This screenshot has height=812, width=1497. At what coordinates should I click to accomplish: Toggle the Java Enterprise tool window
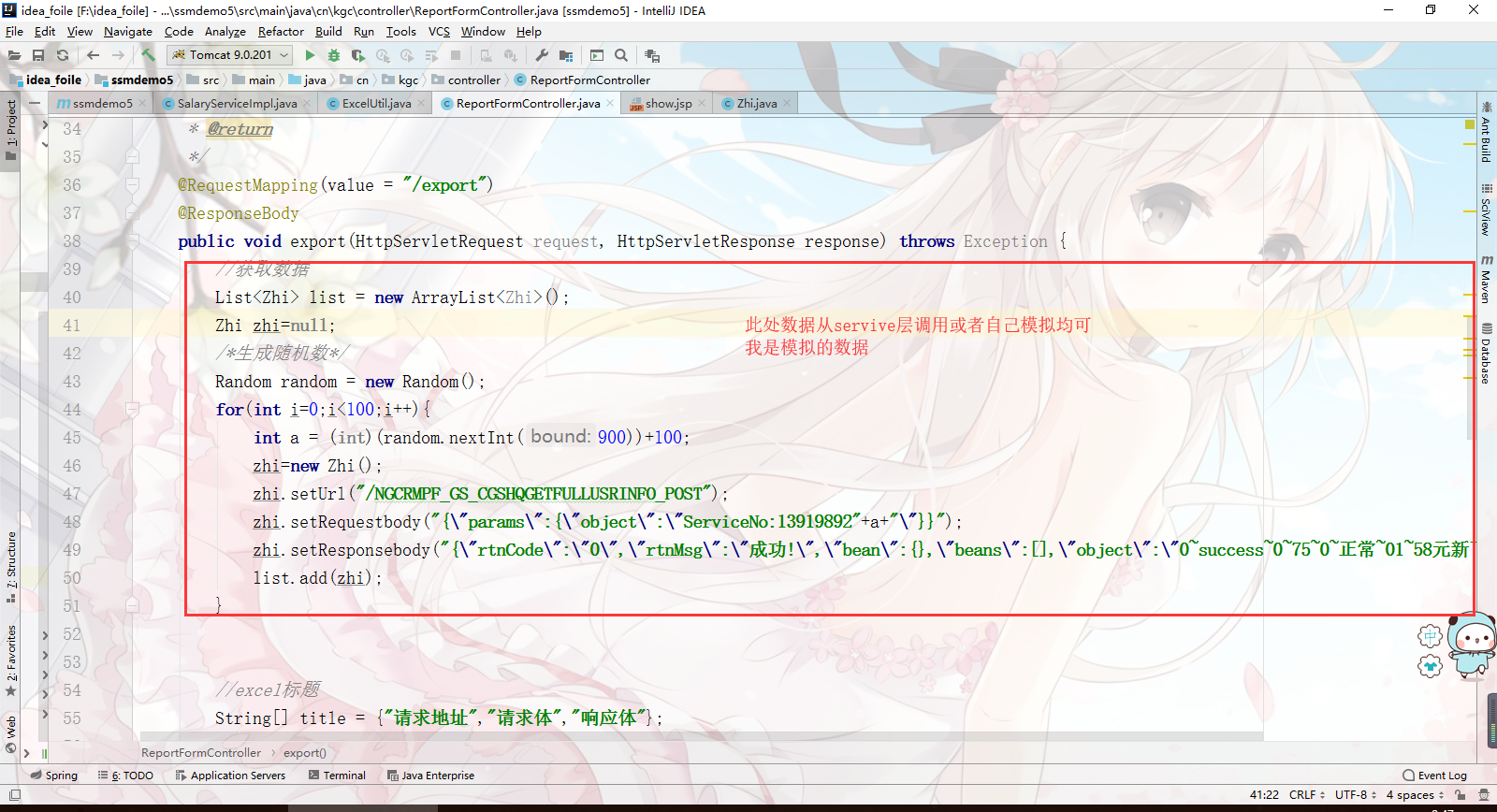(430, 776)
